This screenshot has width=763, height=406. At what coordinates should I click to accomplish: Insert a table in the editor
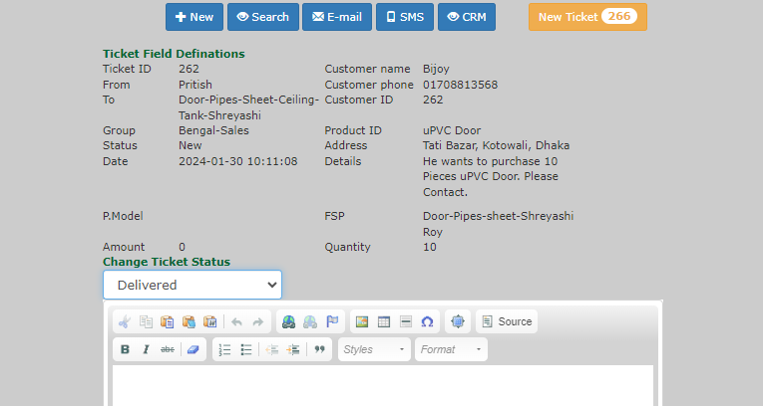tap(383, 322)
